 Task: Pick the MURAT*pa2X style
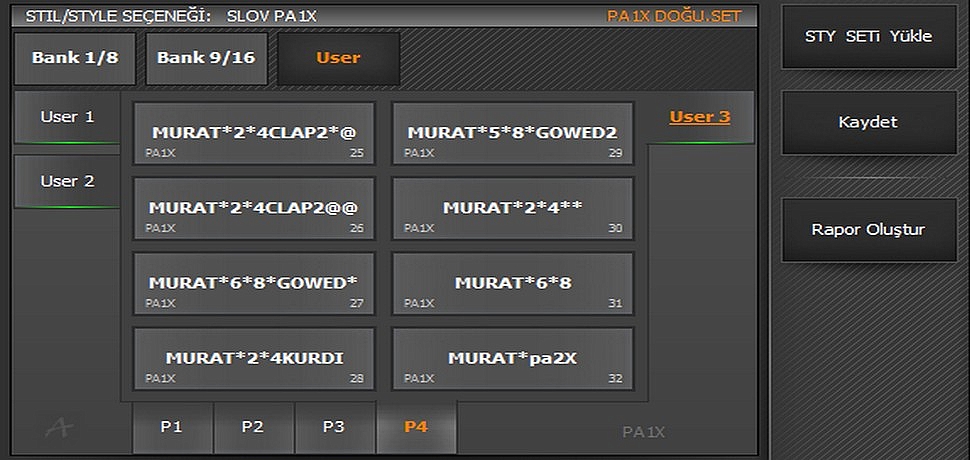point(512,359)
